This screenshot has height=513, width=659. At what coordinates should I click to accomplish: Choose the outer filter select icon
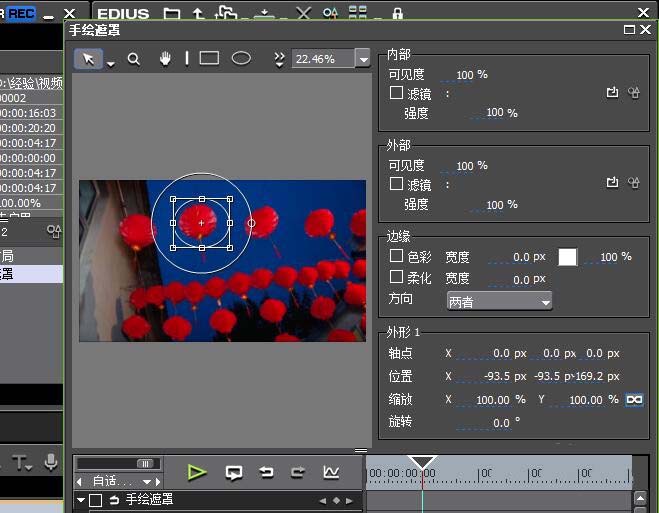[x=612, y=182]
